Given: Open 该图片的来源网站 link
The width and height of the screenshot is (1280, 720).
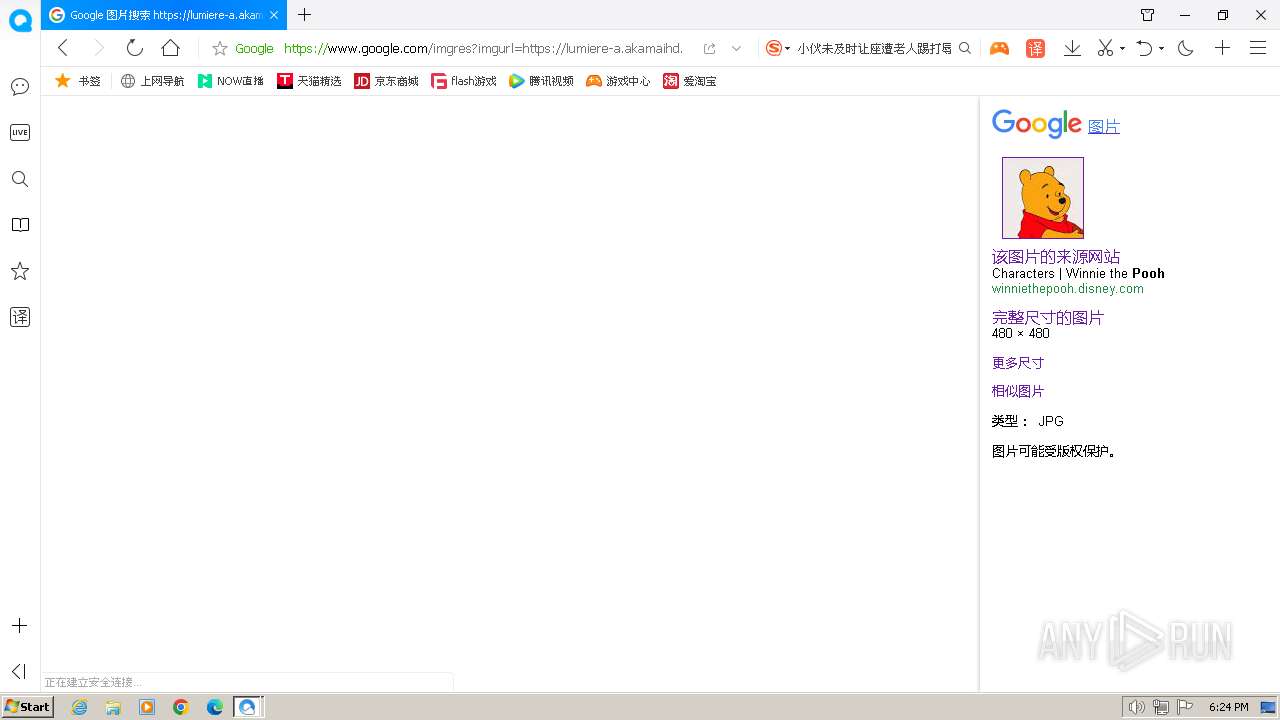Looking at the screenshot, I should pyautogui.click(x=1056, y=257).
